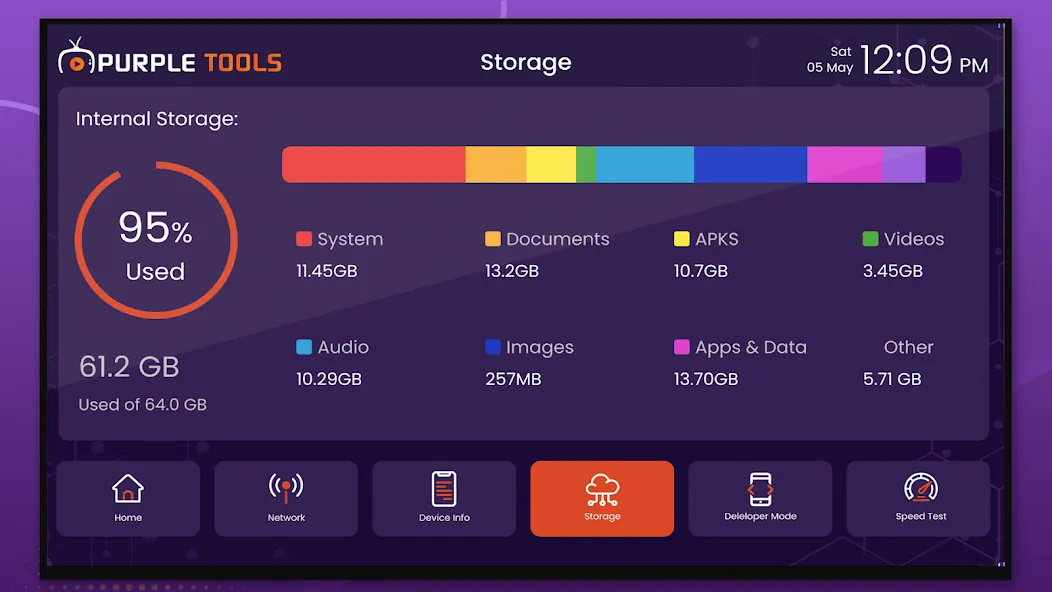1052x592 pixels.
Task: Launch the Speed Test gauge icon
Action: [920, 488]
